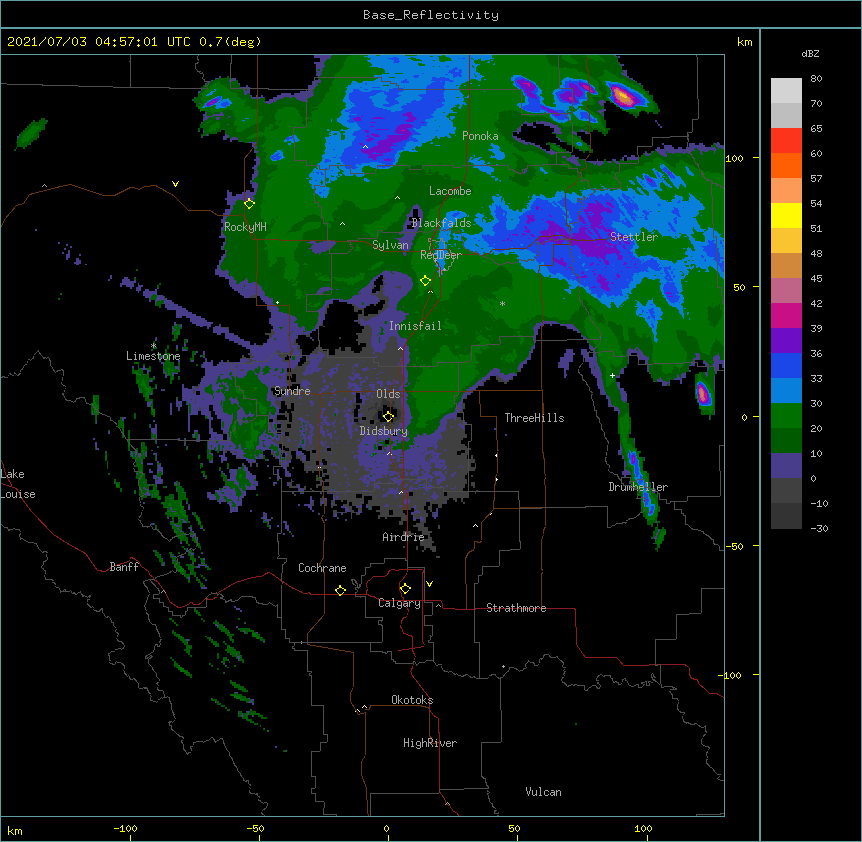The height and width of the screenshot is (842, 862).
Task: Click the RockyMH label
Action: coord(245,227)
